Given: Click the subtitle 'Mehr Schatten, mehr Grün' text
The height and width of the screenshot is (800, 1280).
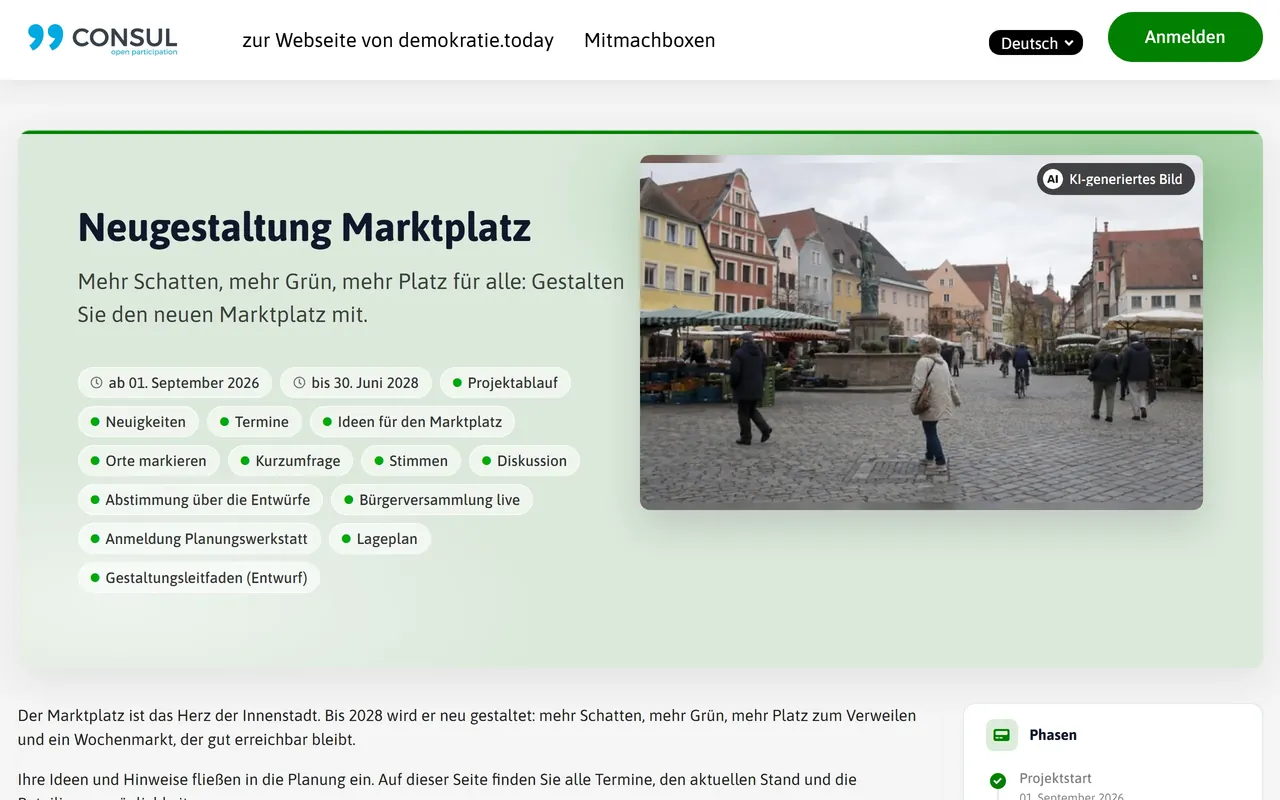Looking at the screenshot, I should [351, 298].
